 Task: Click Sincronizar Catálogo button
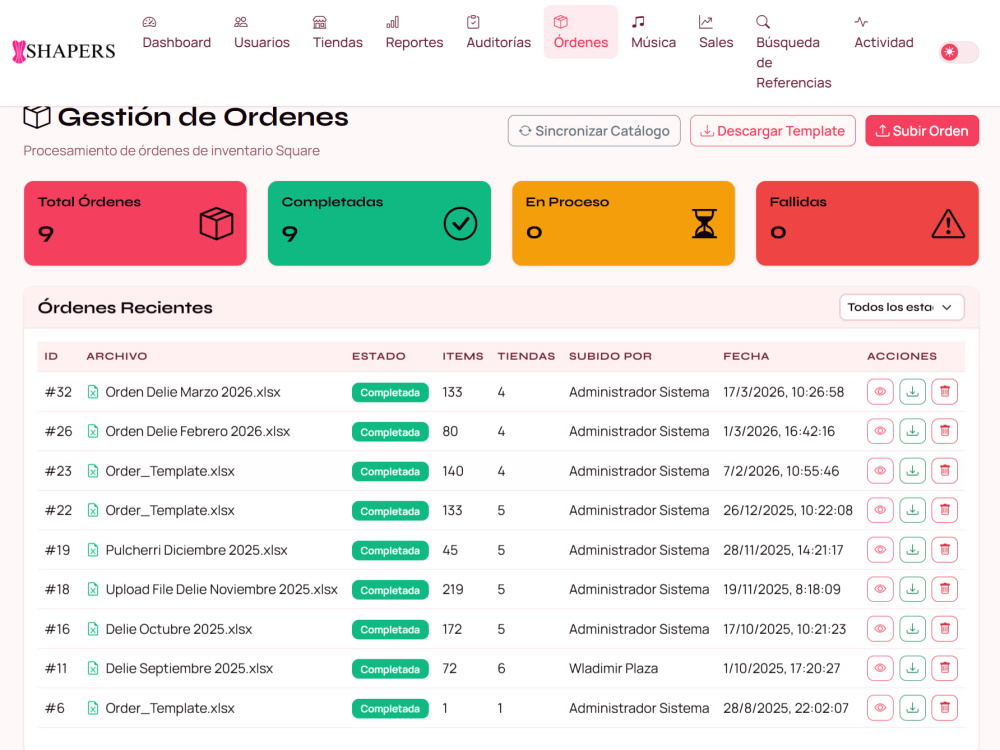(594, 131)
